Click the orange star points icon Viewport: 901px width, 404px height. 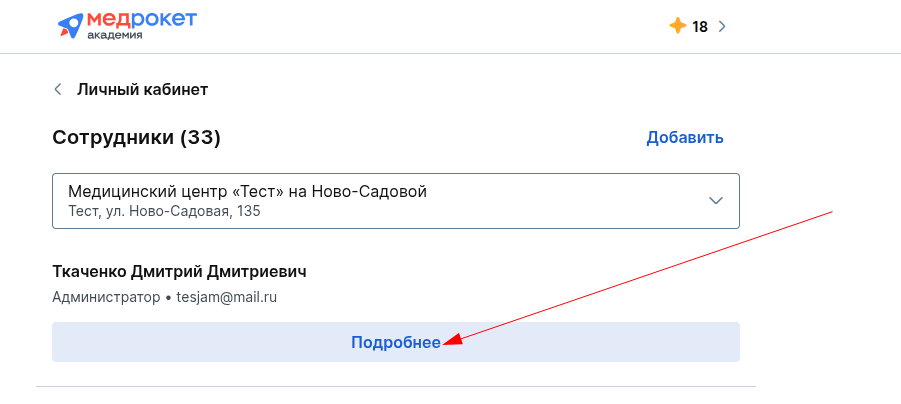pyautogui.click(x=678, y=26)
